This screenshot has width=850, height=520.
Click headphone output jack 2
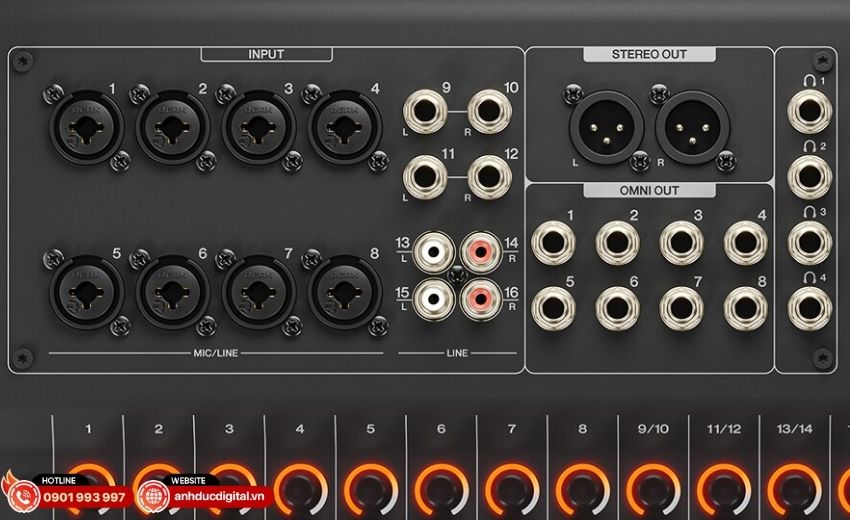[x=809, y=177]
